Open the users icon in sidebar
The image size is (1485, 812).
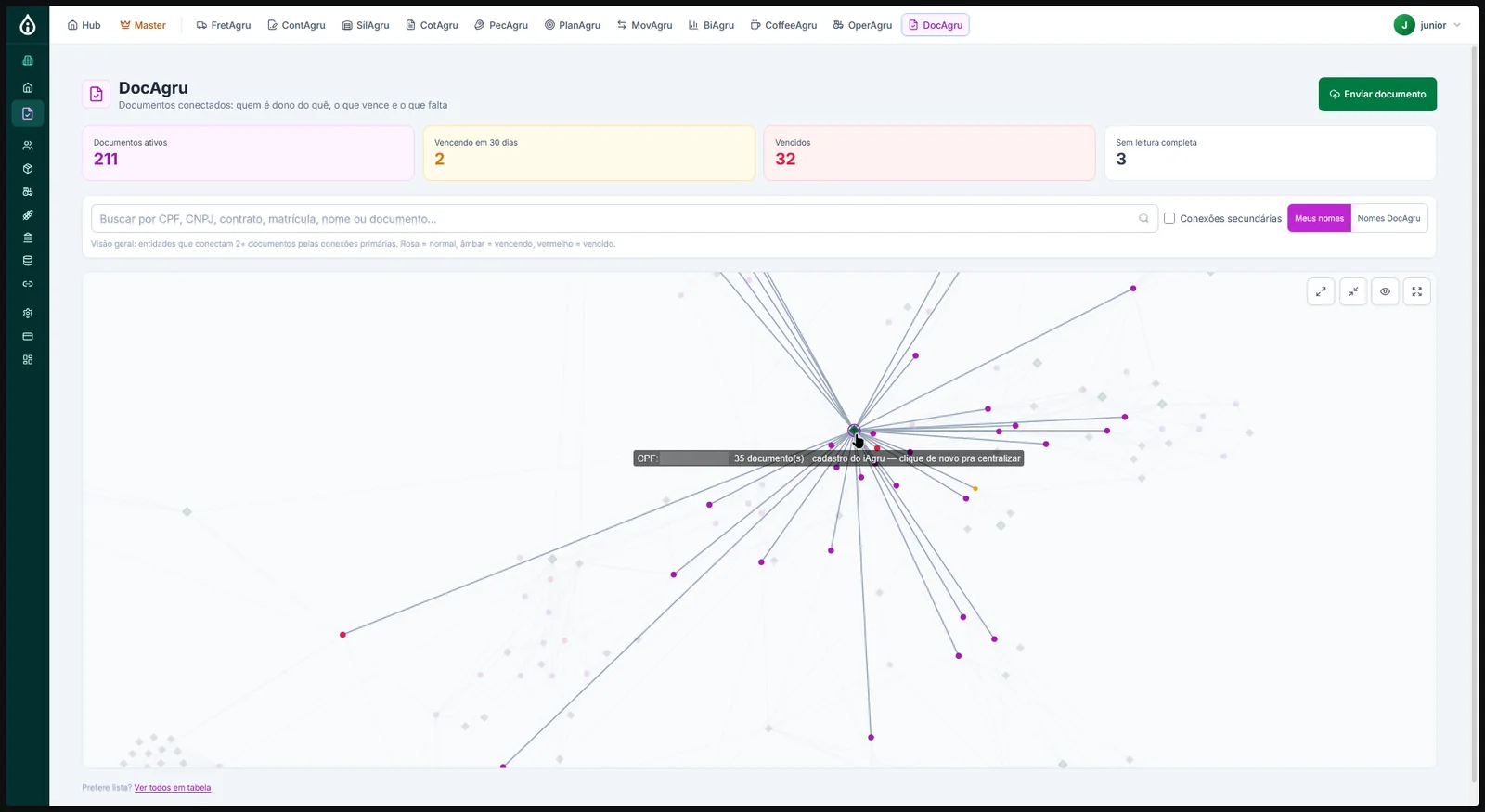point(28,146)
